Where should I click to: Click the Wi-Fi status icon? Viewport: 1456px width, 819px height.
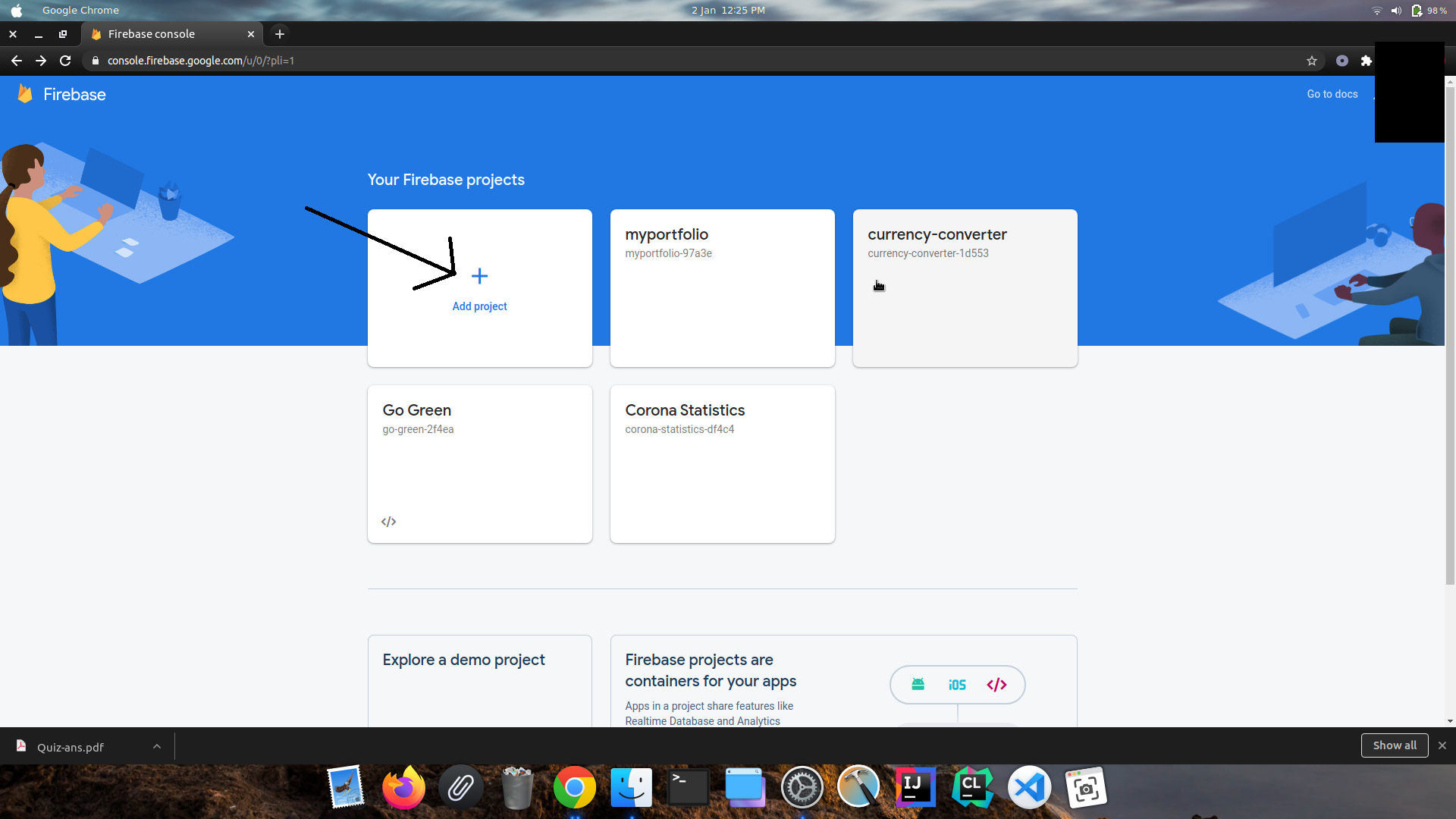point(1377,11)
